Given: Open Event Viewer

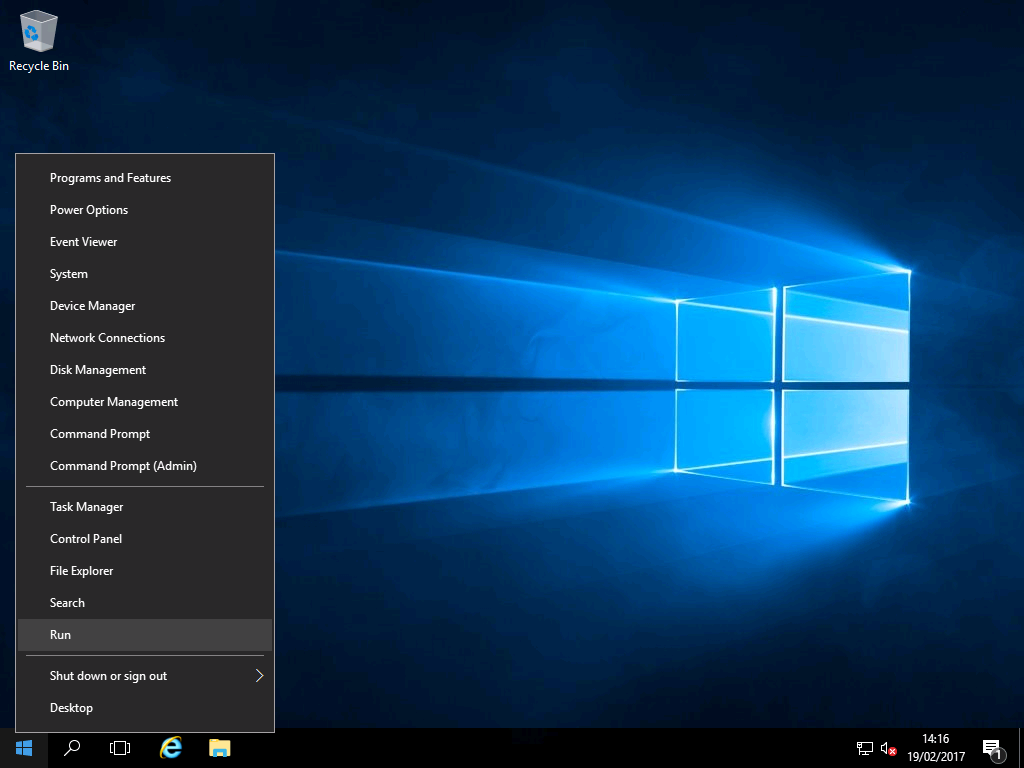Looking at the screenshot, I should click(145, 242).
